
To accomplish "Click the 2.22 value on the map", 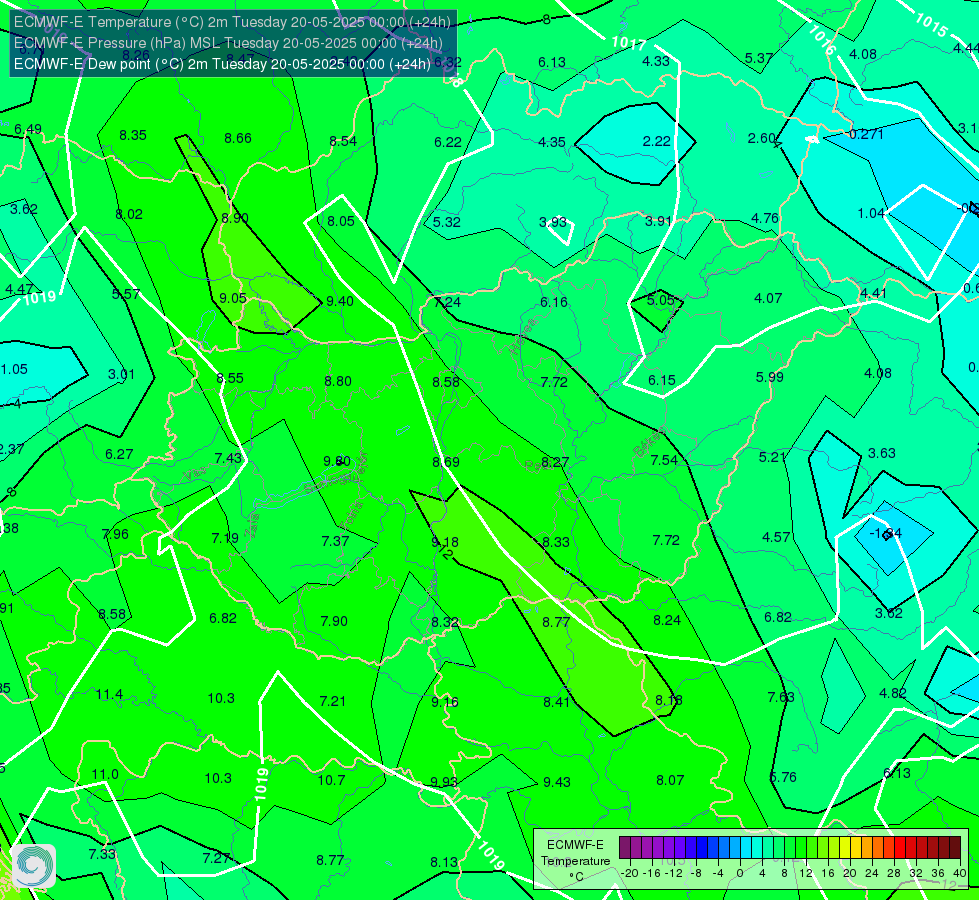I will pyautogui.click(x=656, y=141).
